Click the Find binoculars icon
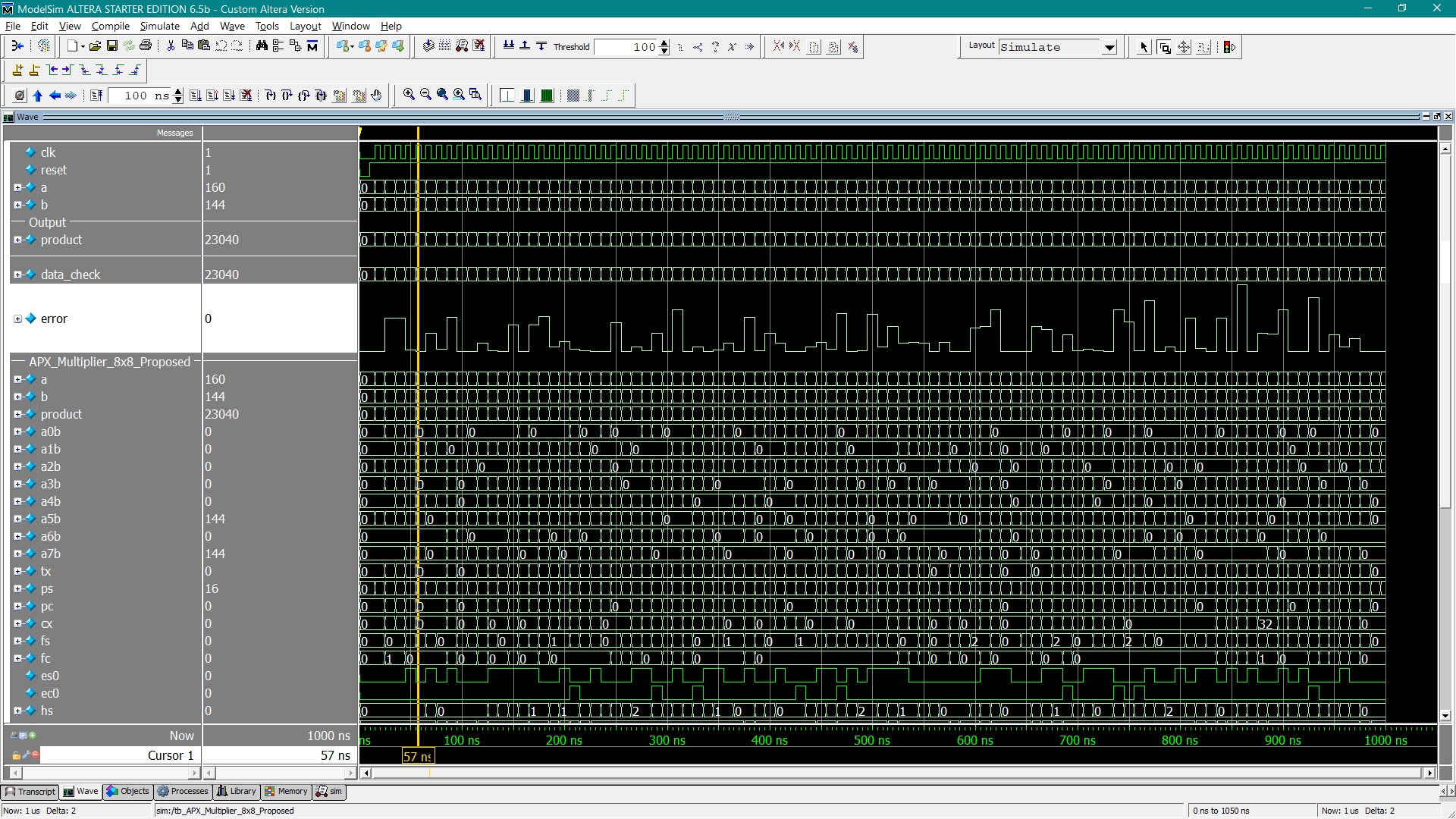1456x819 pixels. coord(262,46)
